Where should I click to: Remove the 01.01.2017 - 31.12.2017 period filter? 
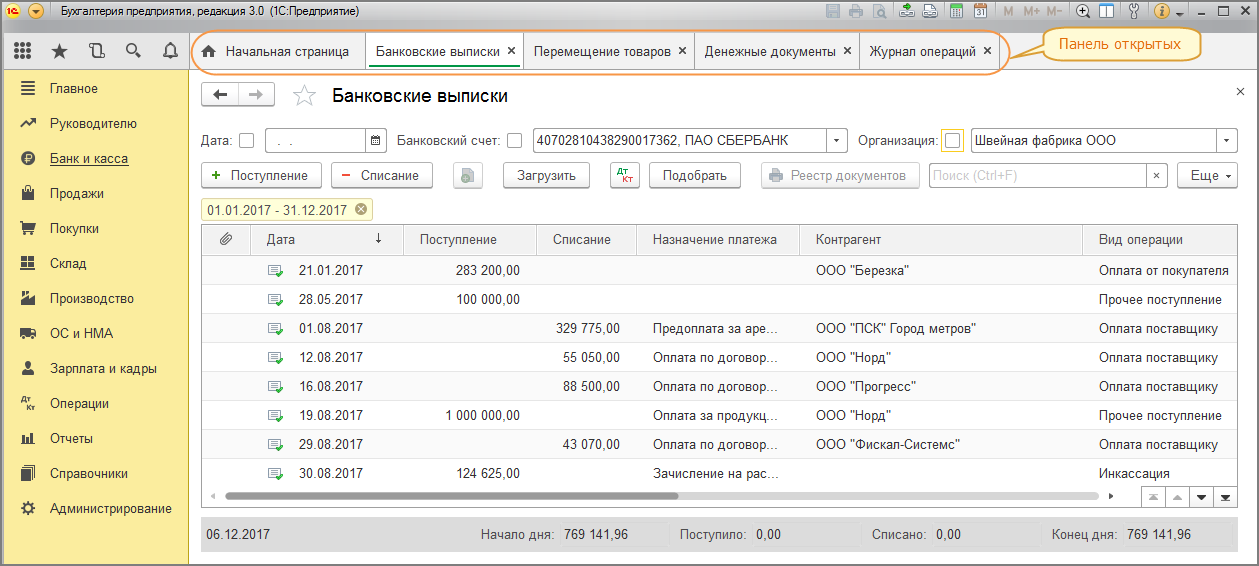pos(361,210)
